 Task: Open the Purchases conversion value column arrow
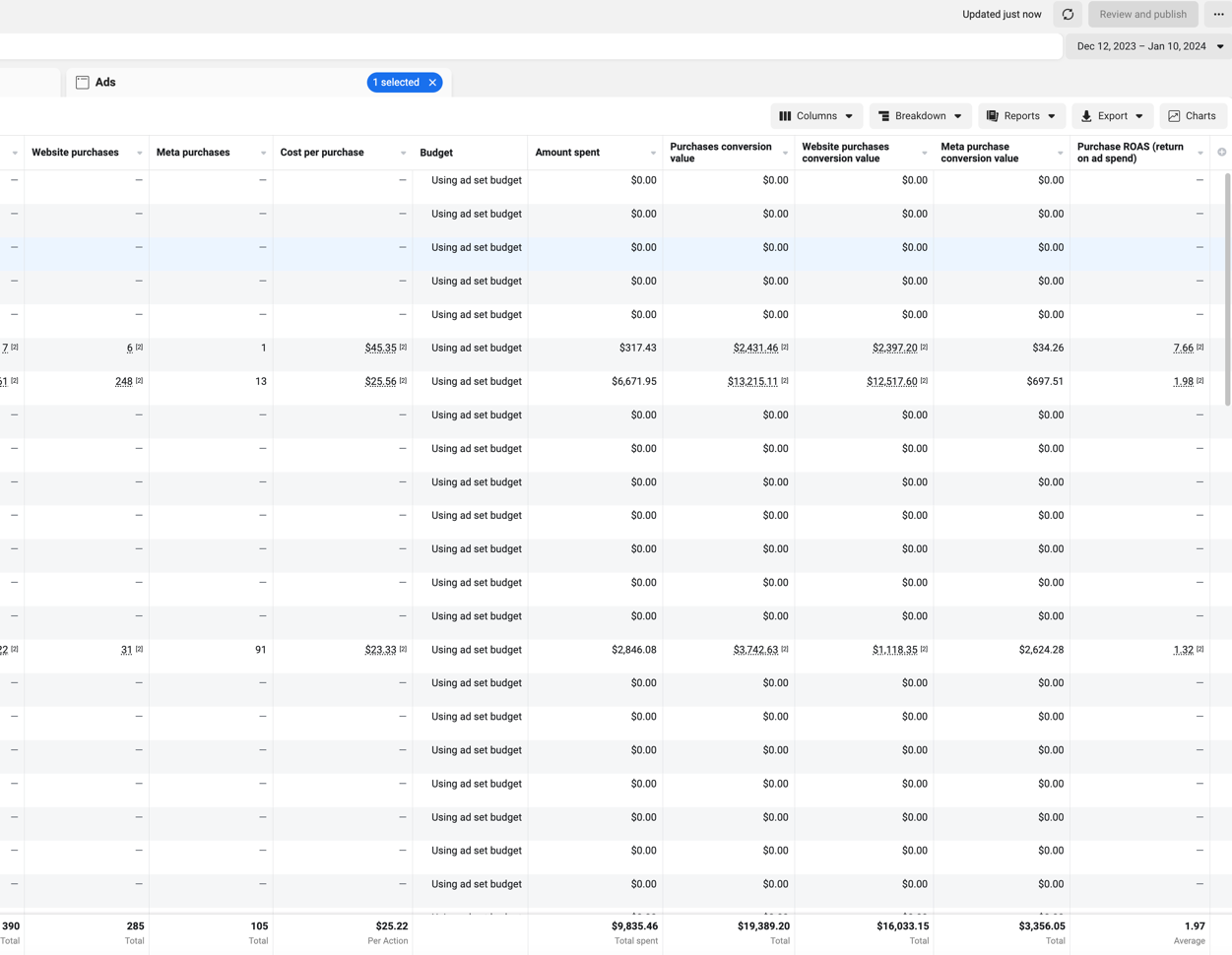click(785, 154)
